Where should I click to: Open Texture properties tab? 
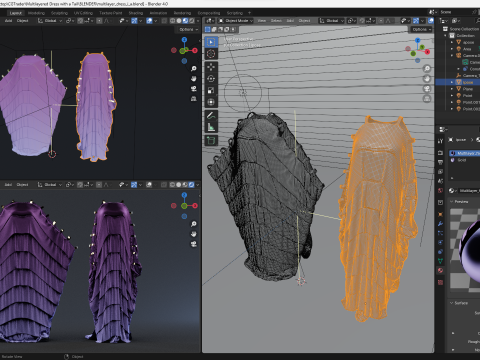440,282
